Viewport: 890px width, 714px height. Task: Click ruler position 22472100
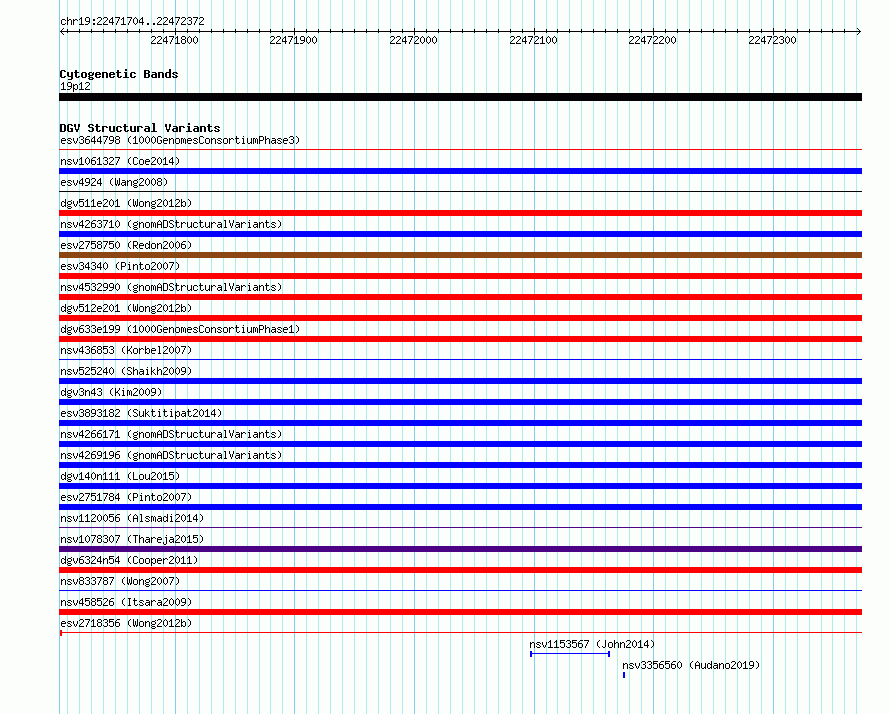533,40
